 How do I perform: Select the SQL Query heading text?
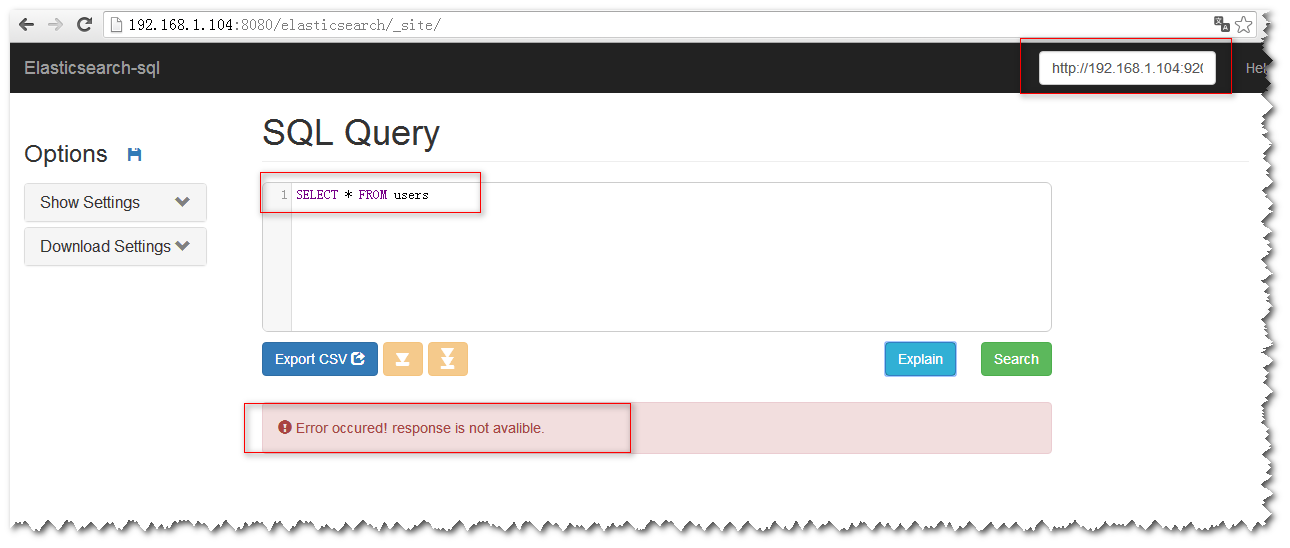[x=351, y=133]
